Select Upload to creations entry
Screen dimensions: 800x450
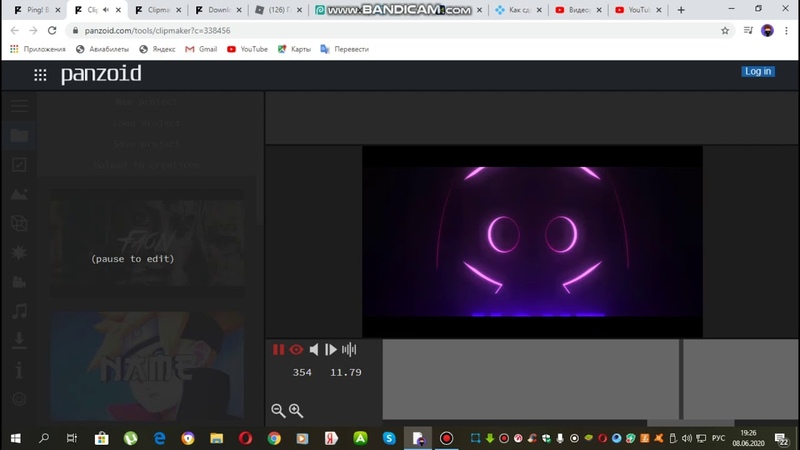[147, 165]
